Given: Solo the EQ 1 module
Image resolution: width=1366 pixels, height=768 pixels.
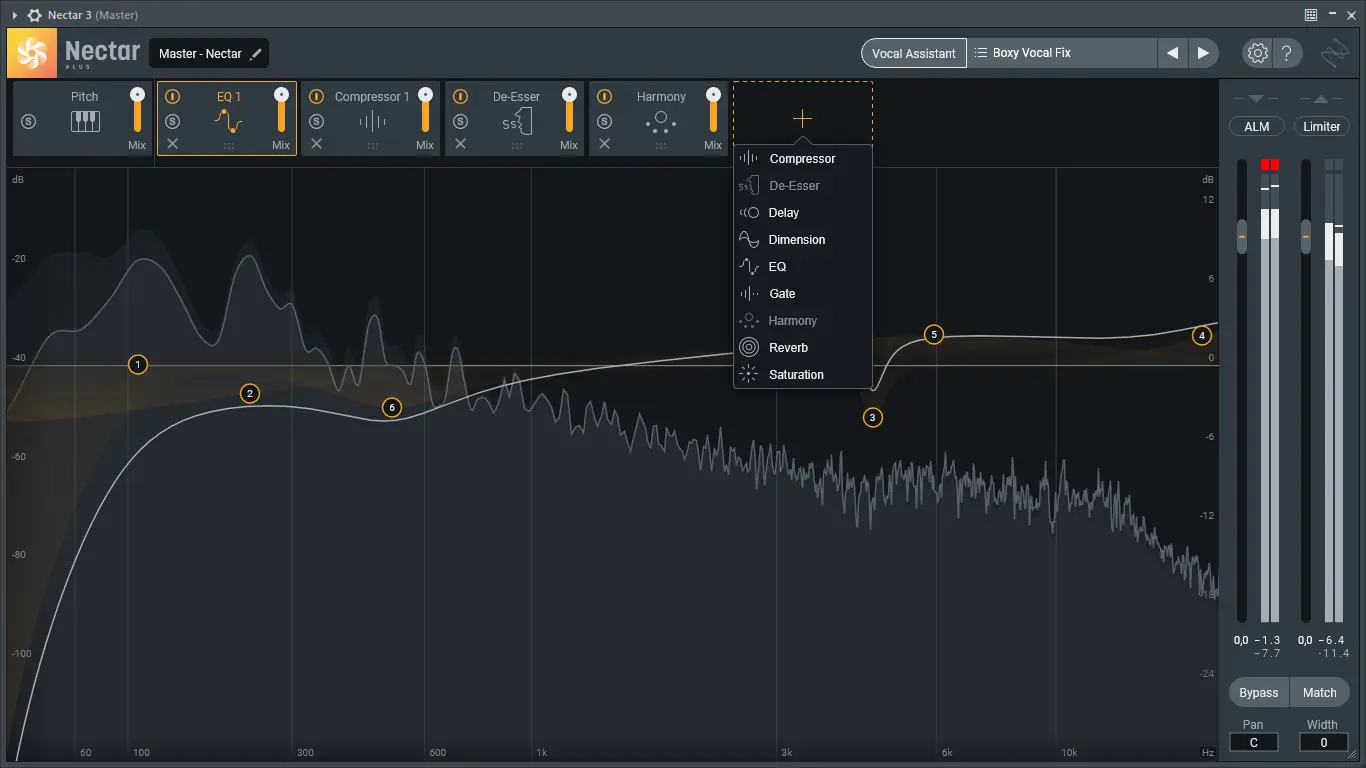Looking at the screenshot, I should (x=172, y=121).
